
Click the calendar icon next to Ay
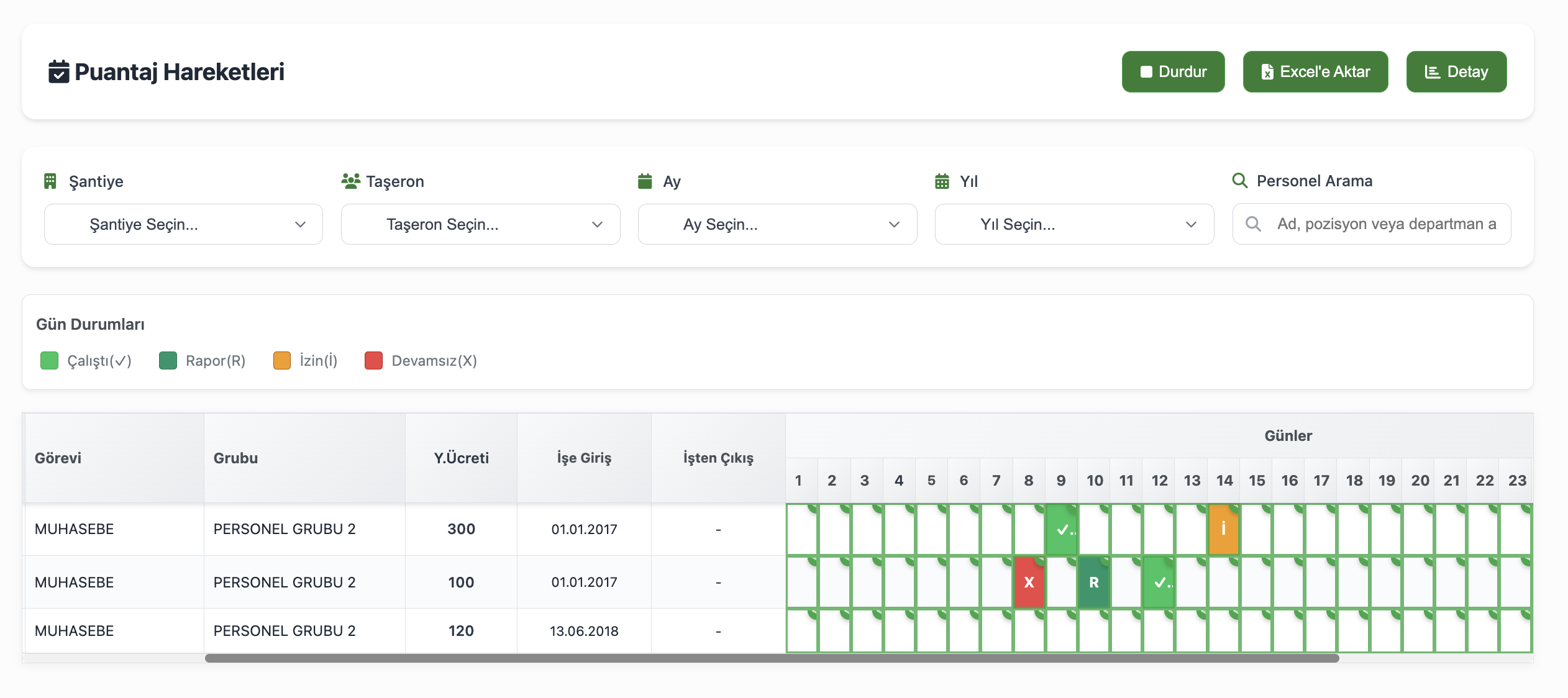pos(645,181)
